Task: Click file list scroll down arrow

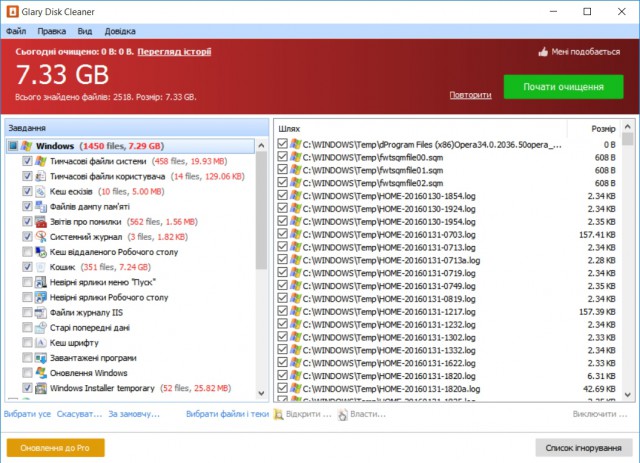Action: pyautogui.click(x=628, y=395)
